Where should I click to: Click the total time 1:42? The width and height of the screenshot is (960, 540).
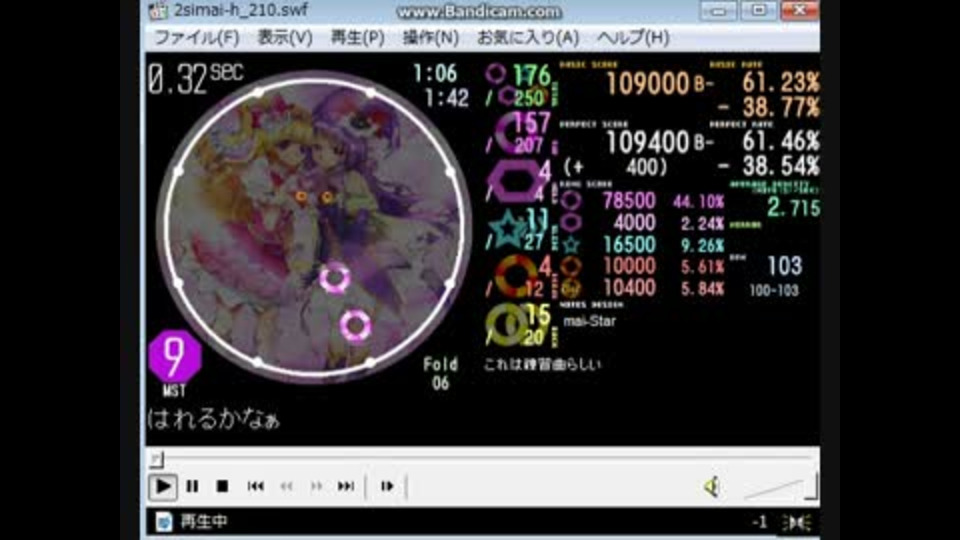[447, 98]
